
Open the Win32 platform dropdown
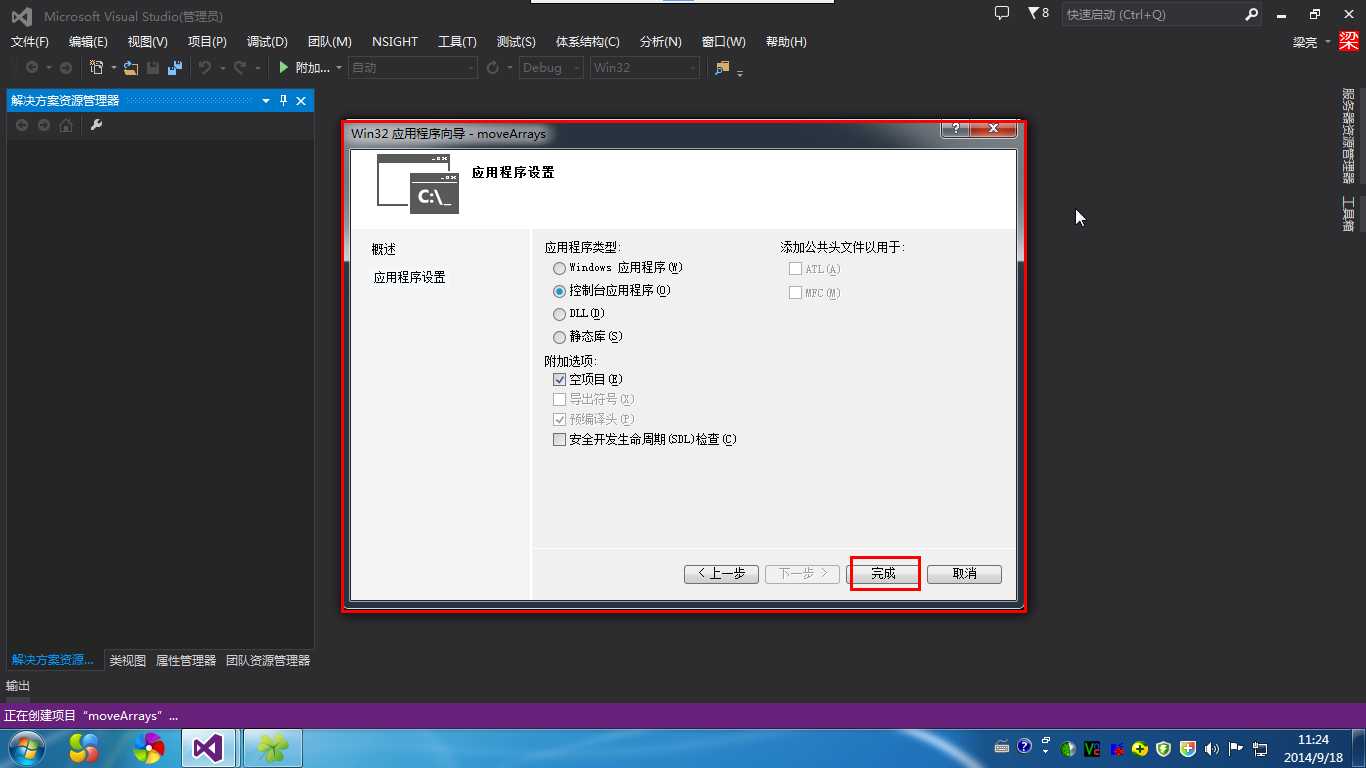644,68
